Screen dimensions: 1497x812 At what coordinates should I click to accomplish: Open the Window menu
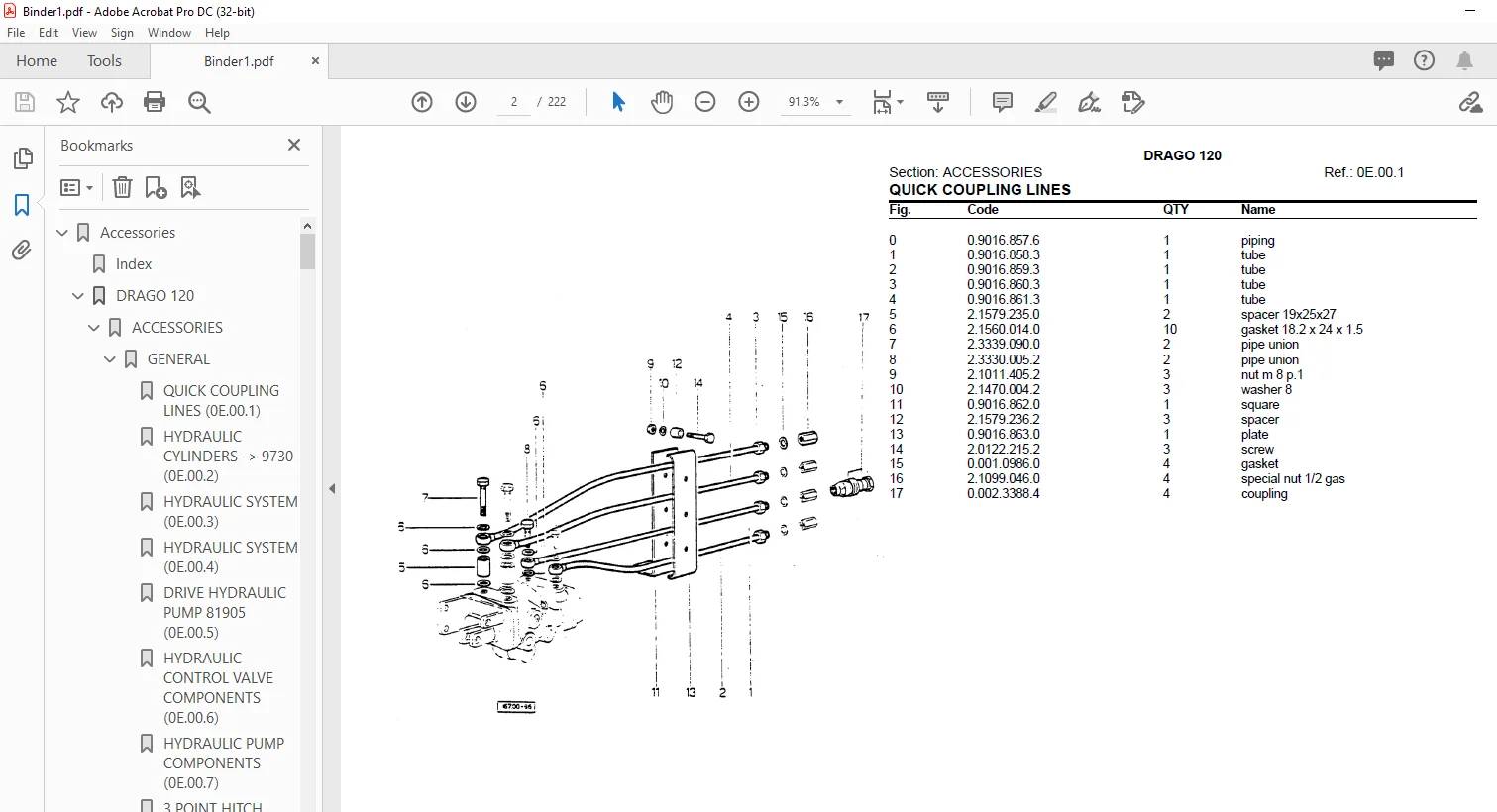(x=169, y=33)
